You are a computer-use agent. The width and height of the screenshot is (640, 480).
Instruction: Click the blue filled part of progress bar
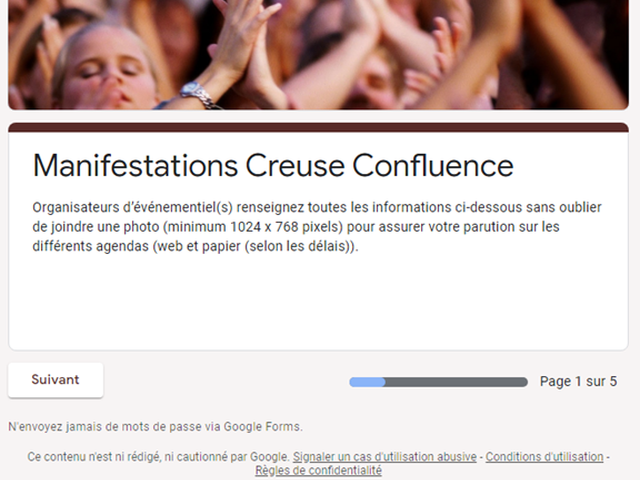tap(367, 382)
